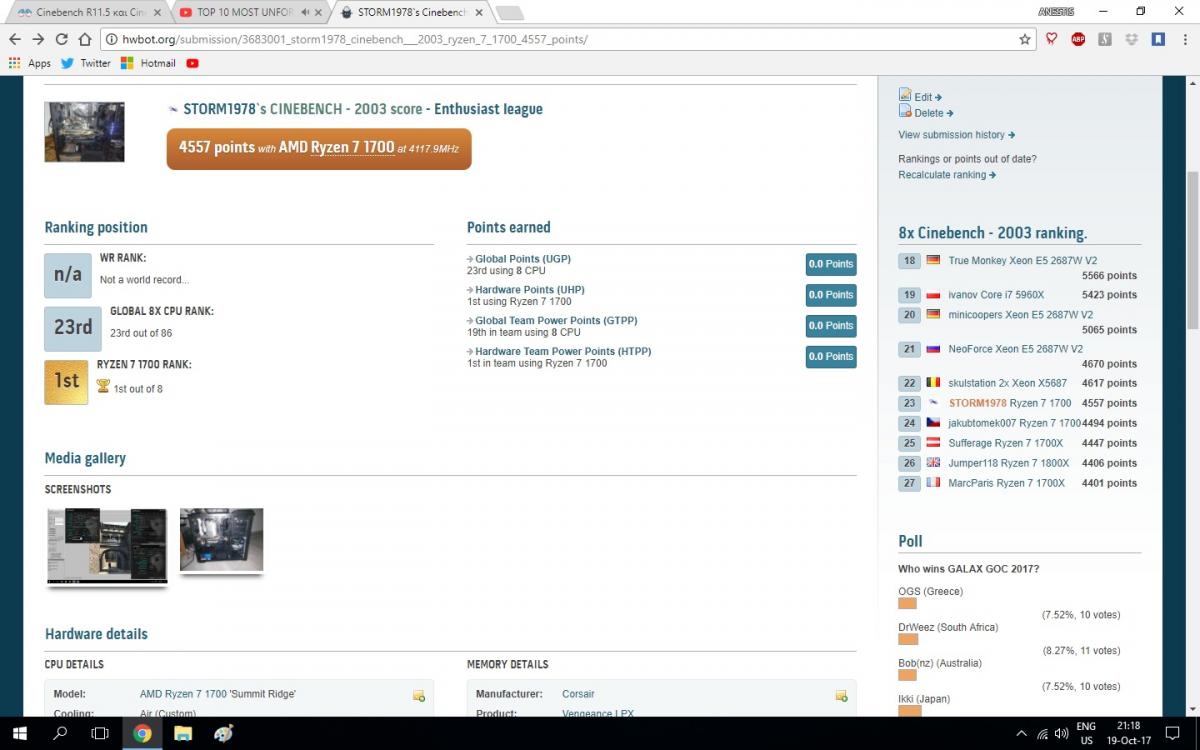This screenshot has height=750, width=1200.
Task: Open Sufferage Ryzen 7 1700X entry
Action: (x=1006, y=443)
